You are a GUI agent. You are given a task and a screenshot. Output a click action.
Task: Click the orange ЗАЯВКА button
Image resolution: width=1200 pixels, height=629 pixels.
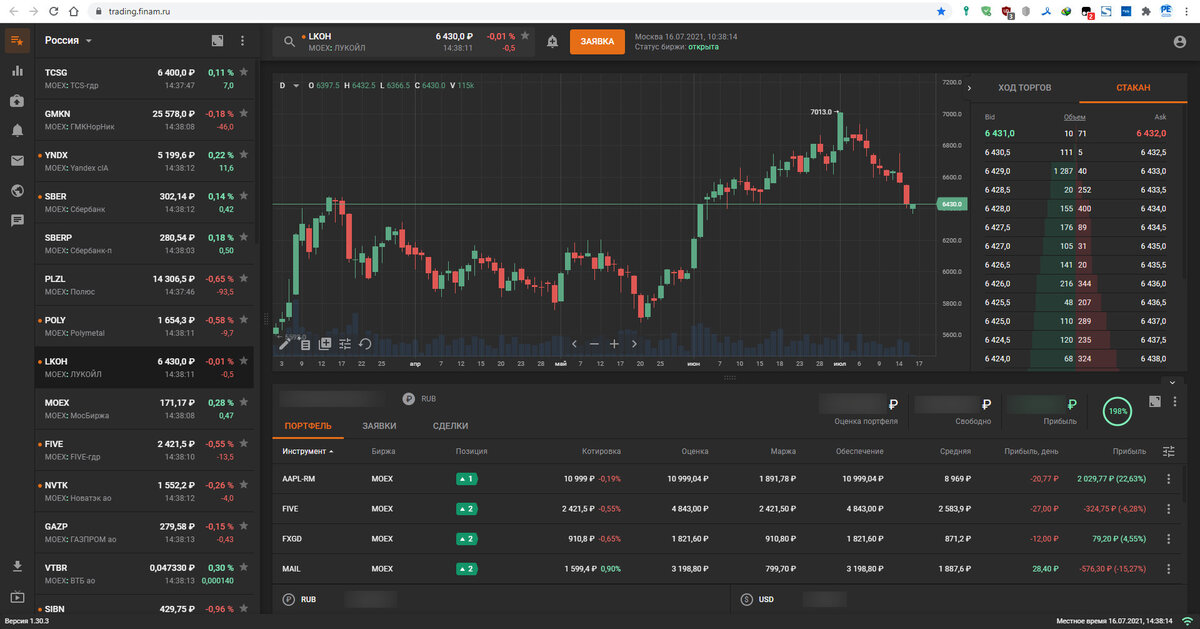click(597, 41)
